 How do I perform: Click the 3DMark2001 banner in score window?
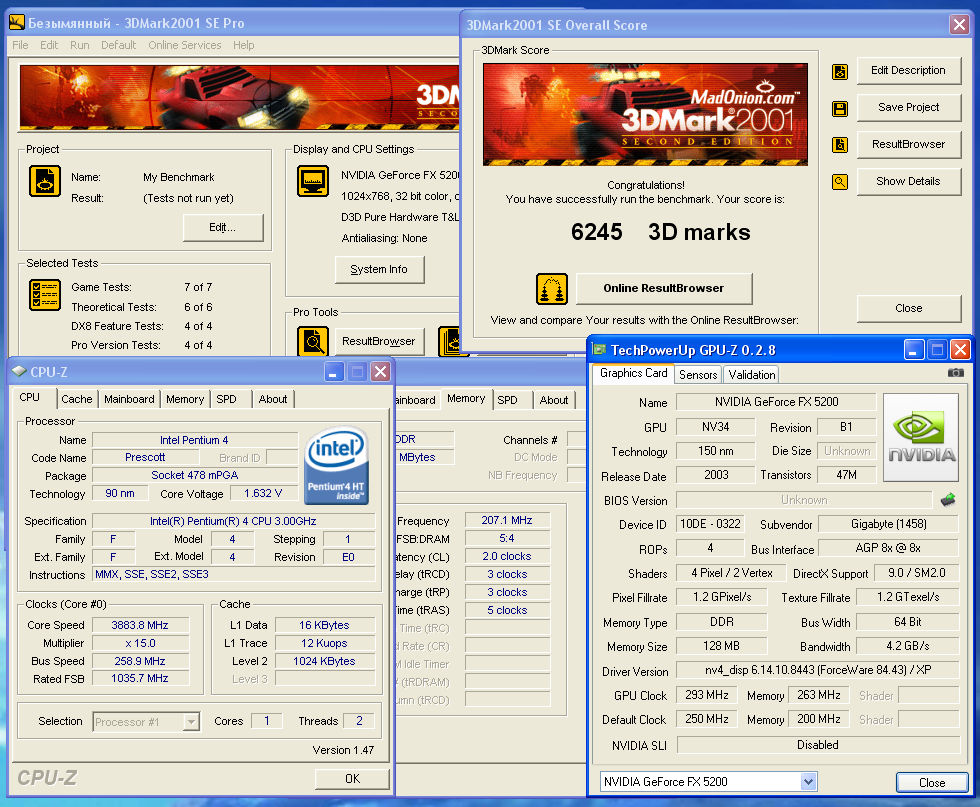click(645, 114)
